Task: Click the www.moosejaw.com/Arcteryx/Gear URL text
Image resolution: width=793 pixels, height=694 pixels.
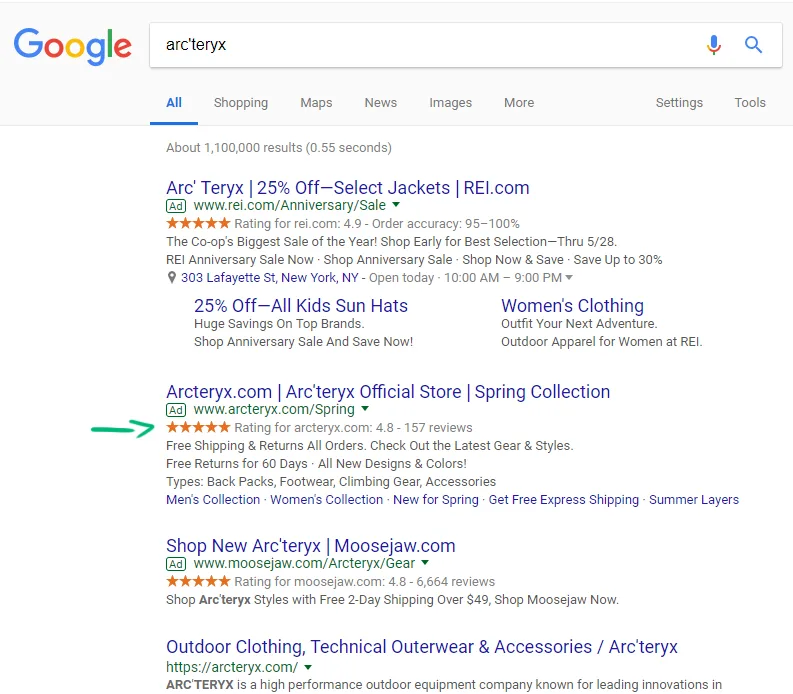Action: (x=304, y=563)
